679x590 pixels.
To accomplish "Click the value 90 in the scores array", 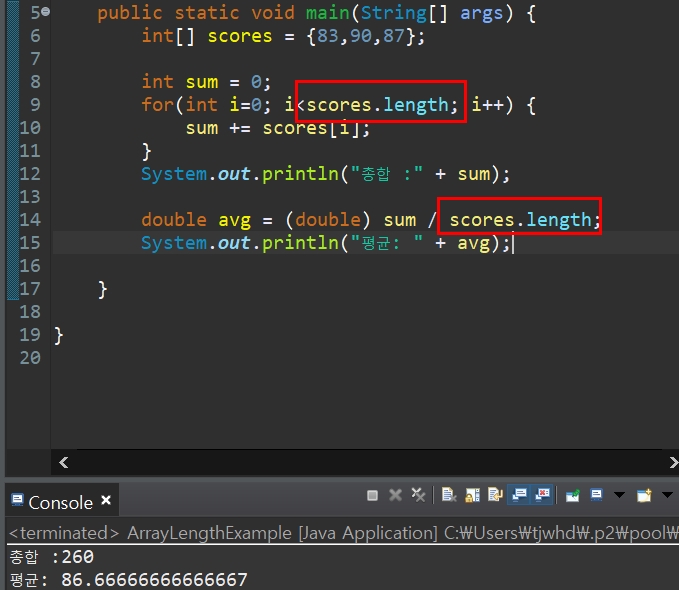I will (x=360, y=36).
